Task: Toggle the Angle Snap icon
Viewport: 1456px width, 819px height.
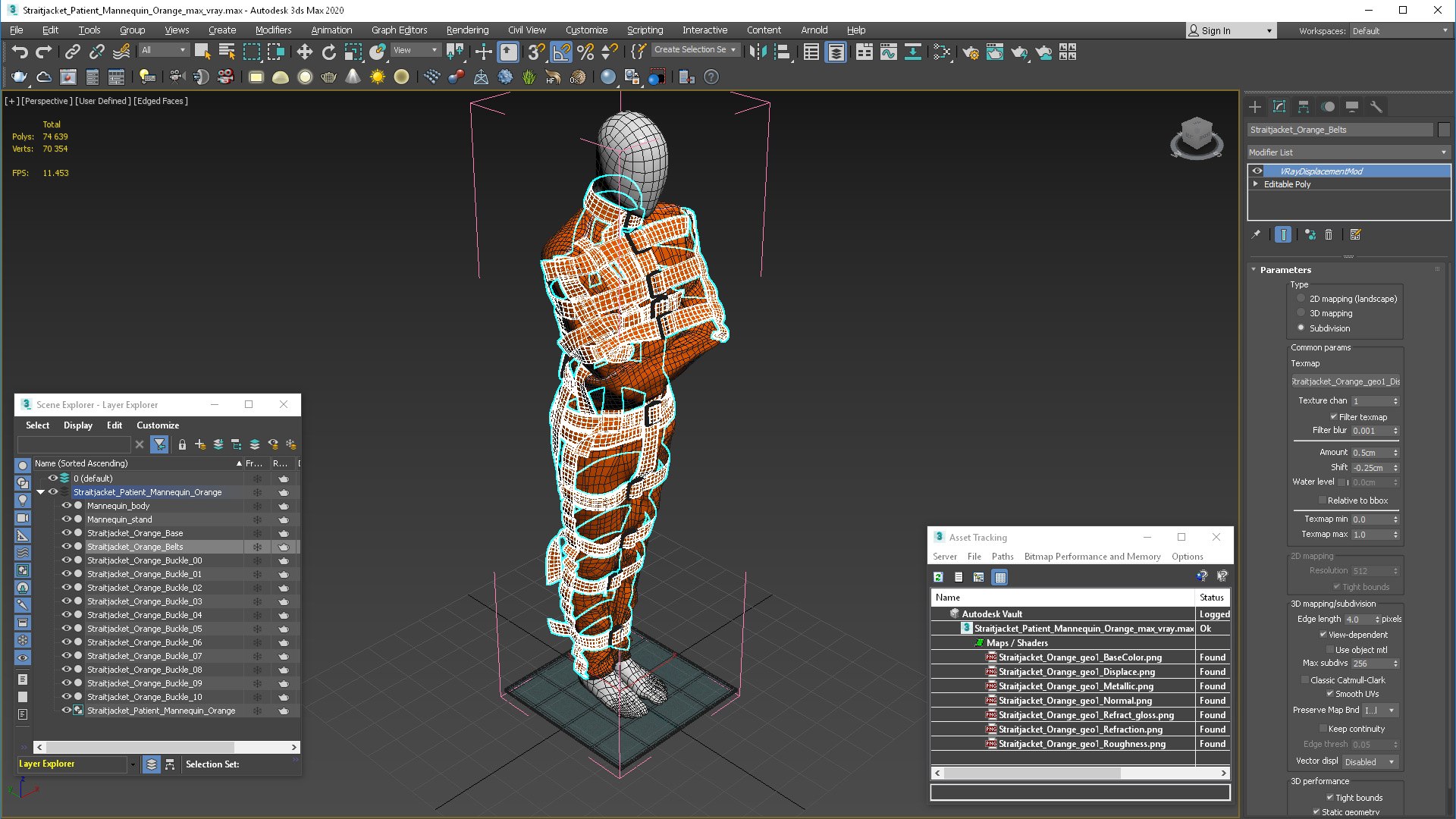Action: coord(561,52)
